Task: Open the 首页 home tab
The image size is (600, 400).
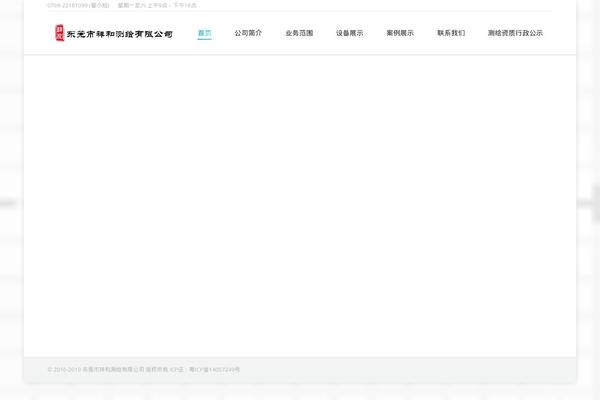Action: point(204,33)
